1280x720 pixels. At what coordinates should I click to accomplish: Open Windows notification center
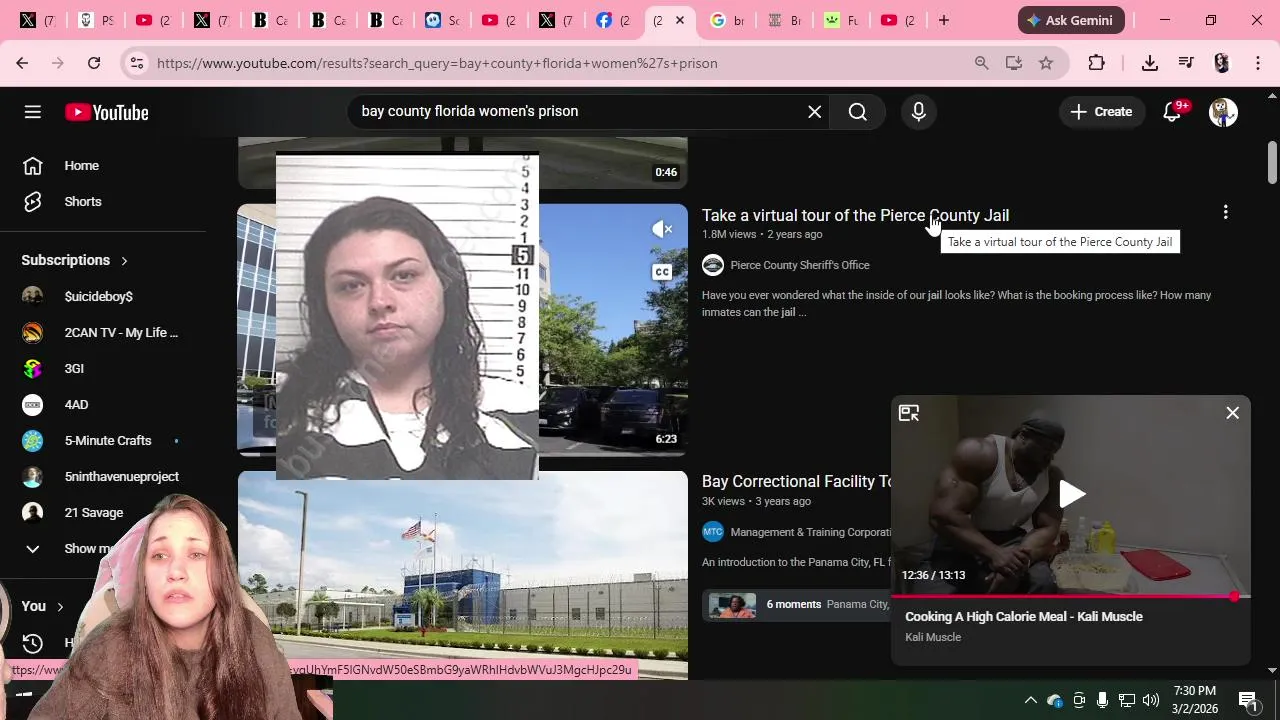pyautogui.click(x=1249, y=700)
